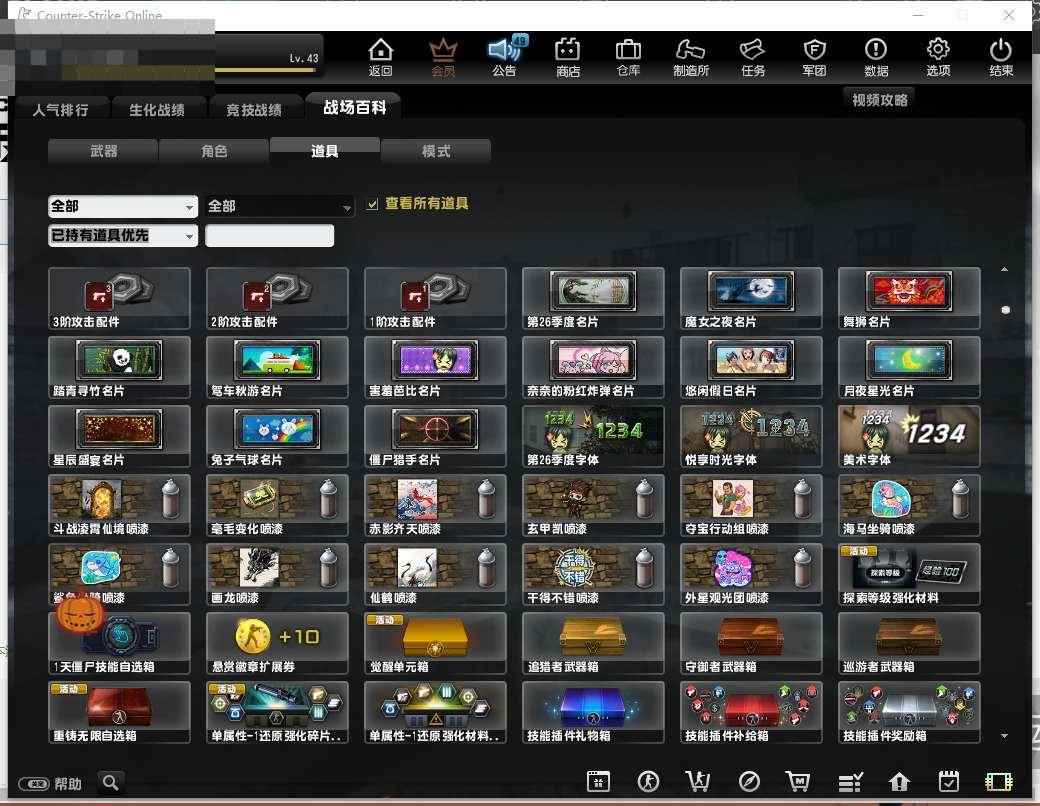Open the 仓库 warehouse icon
The image size is (1040, 806).
click(x=628, y=58)
